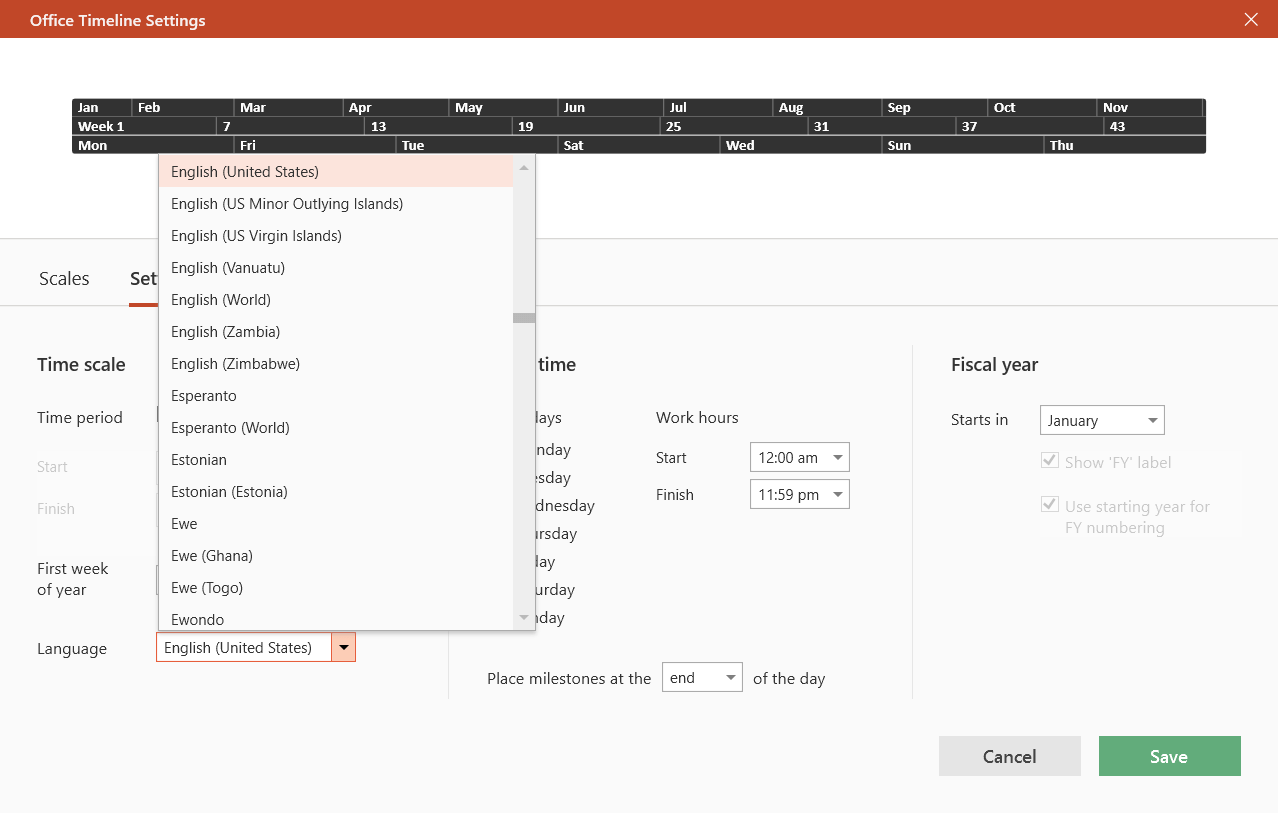Open the work hours Start time dropdown

799,457
